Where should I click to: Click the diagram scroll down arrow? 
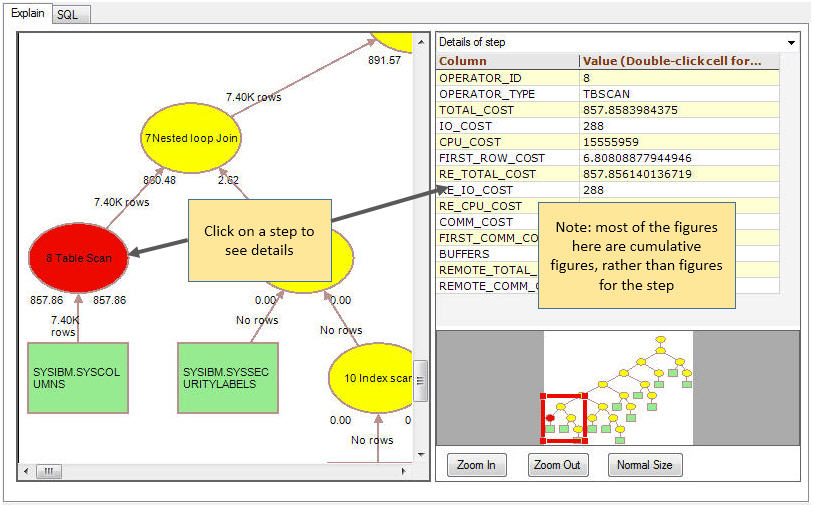pos(420,455)
